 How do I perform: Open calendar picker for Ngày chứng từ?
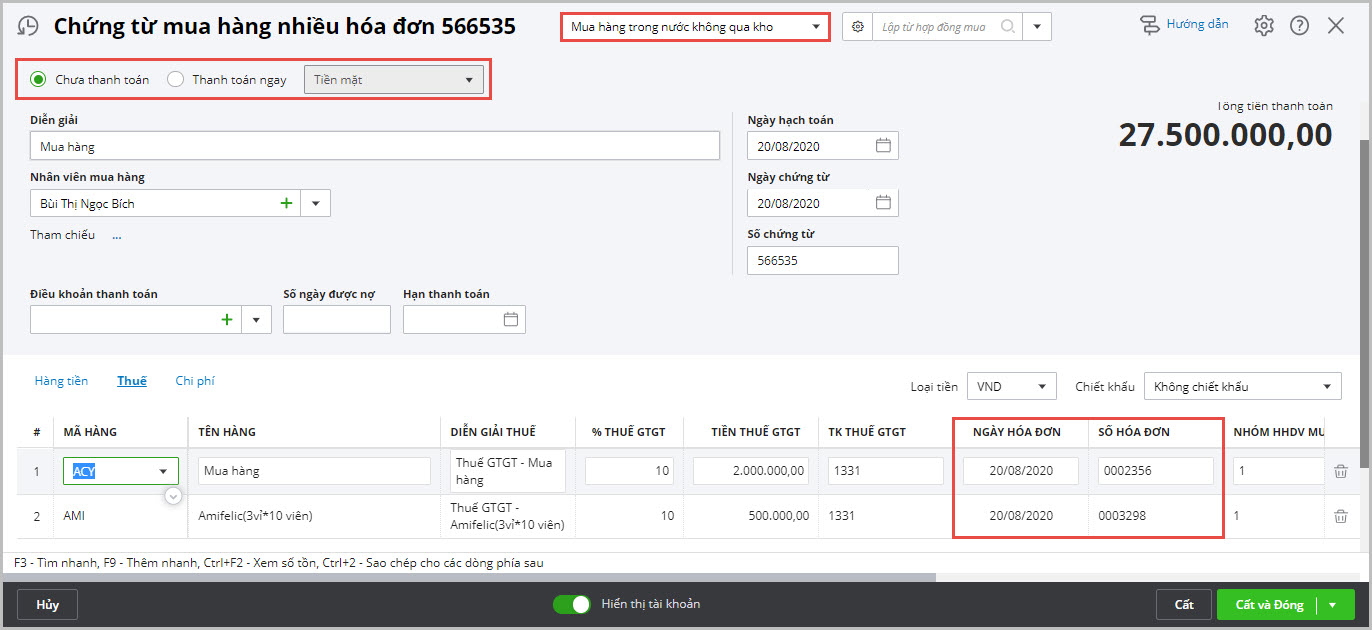point(883,203)
